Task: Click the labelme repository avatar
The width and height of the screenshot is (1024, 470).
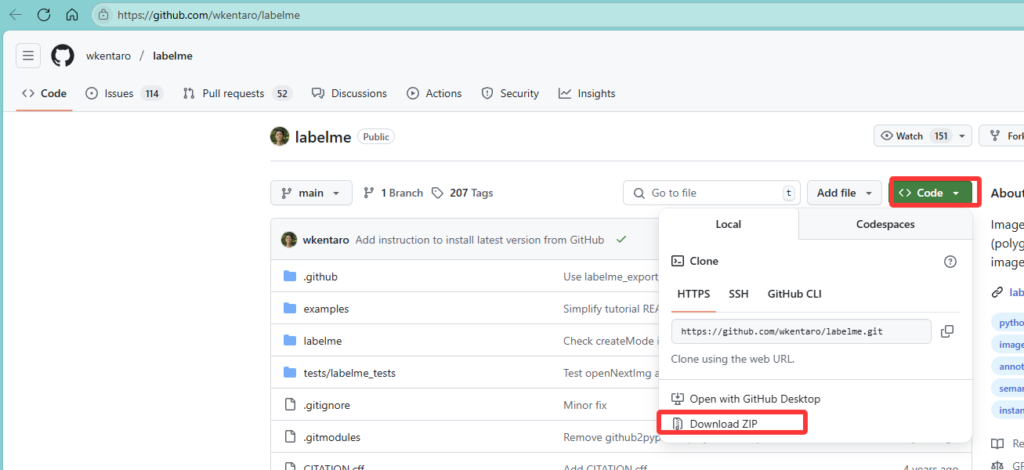Action: [x=280, y=136]
